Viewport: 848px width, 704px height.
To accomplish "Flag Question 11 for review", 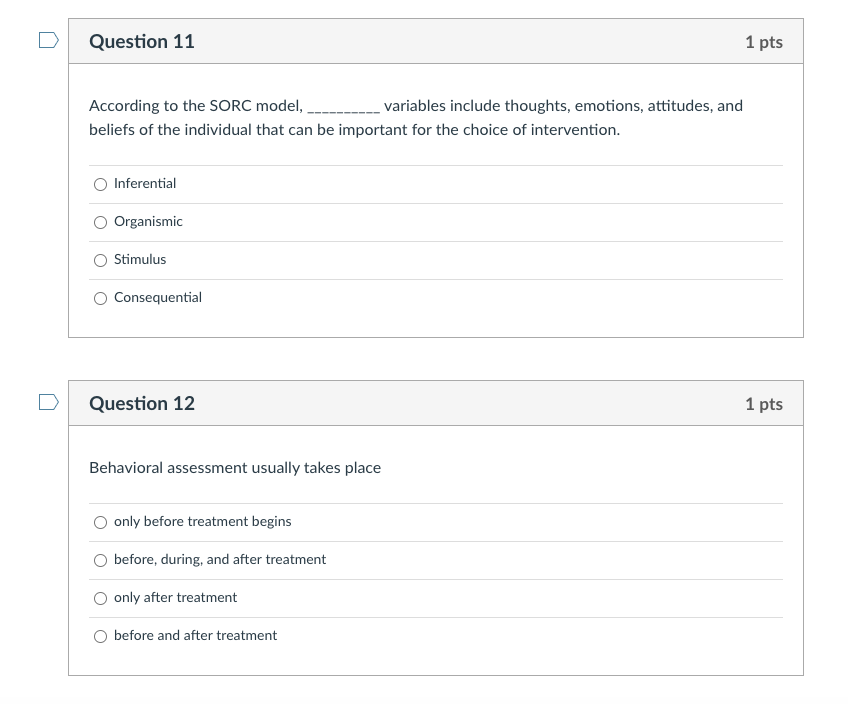I will [x=47, y=37].
